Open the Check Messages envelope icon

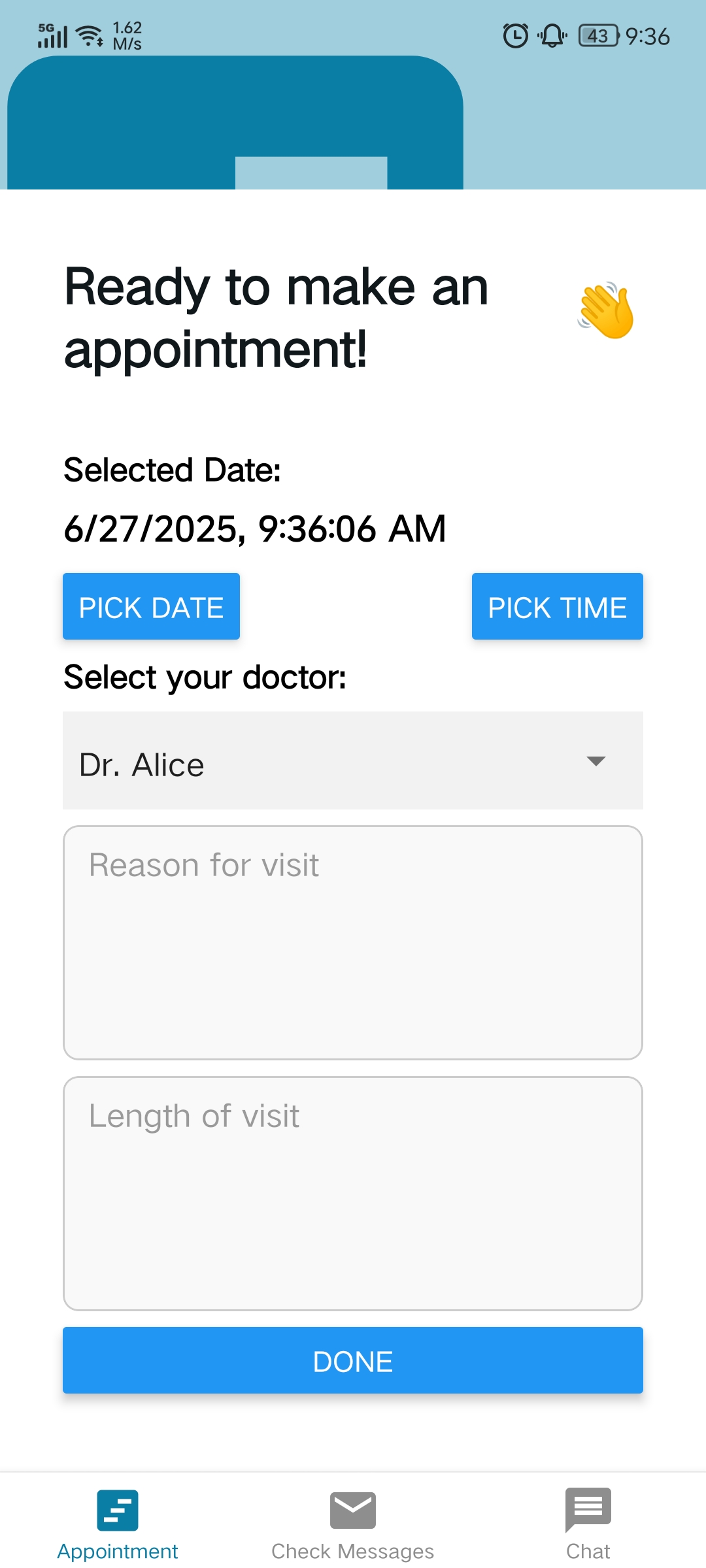coord(352,1510)
